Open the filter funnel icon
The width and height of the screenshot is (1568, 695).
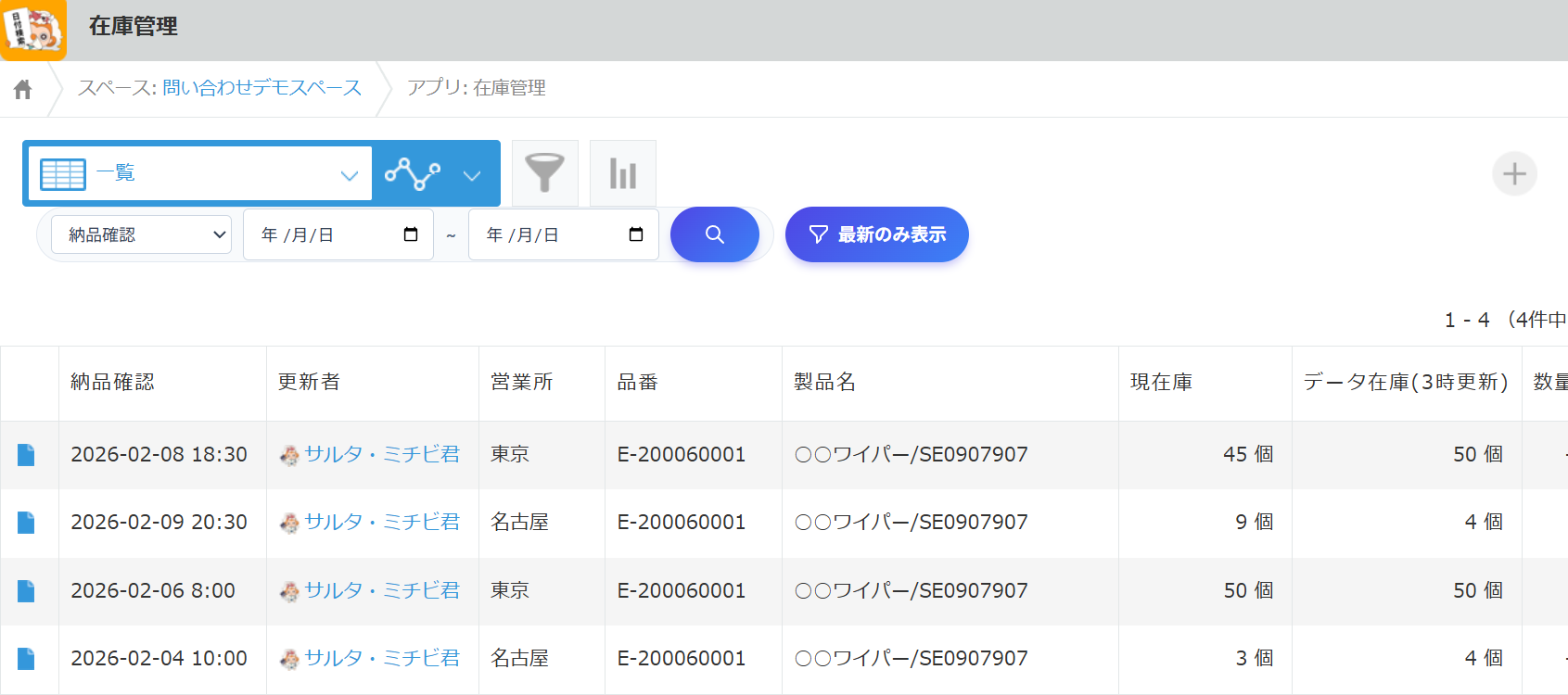point(545,173)
